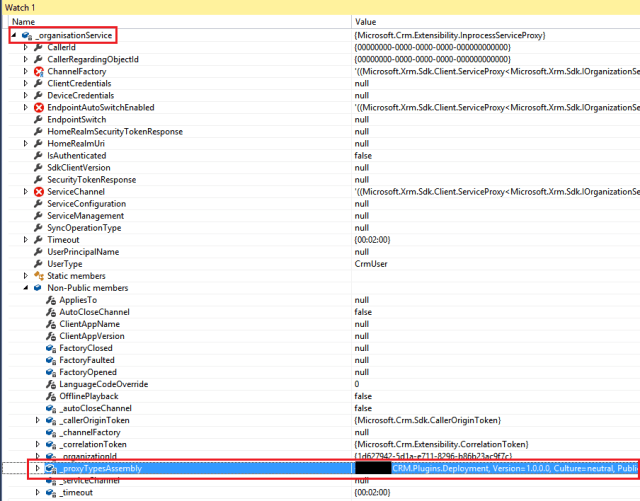Click the Value column header

click(x=366, y=21)
